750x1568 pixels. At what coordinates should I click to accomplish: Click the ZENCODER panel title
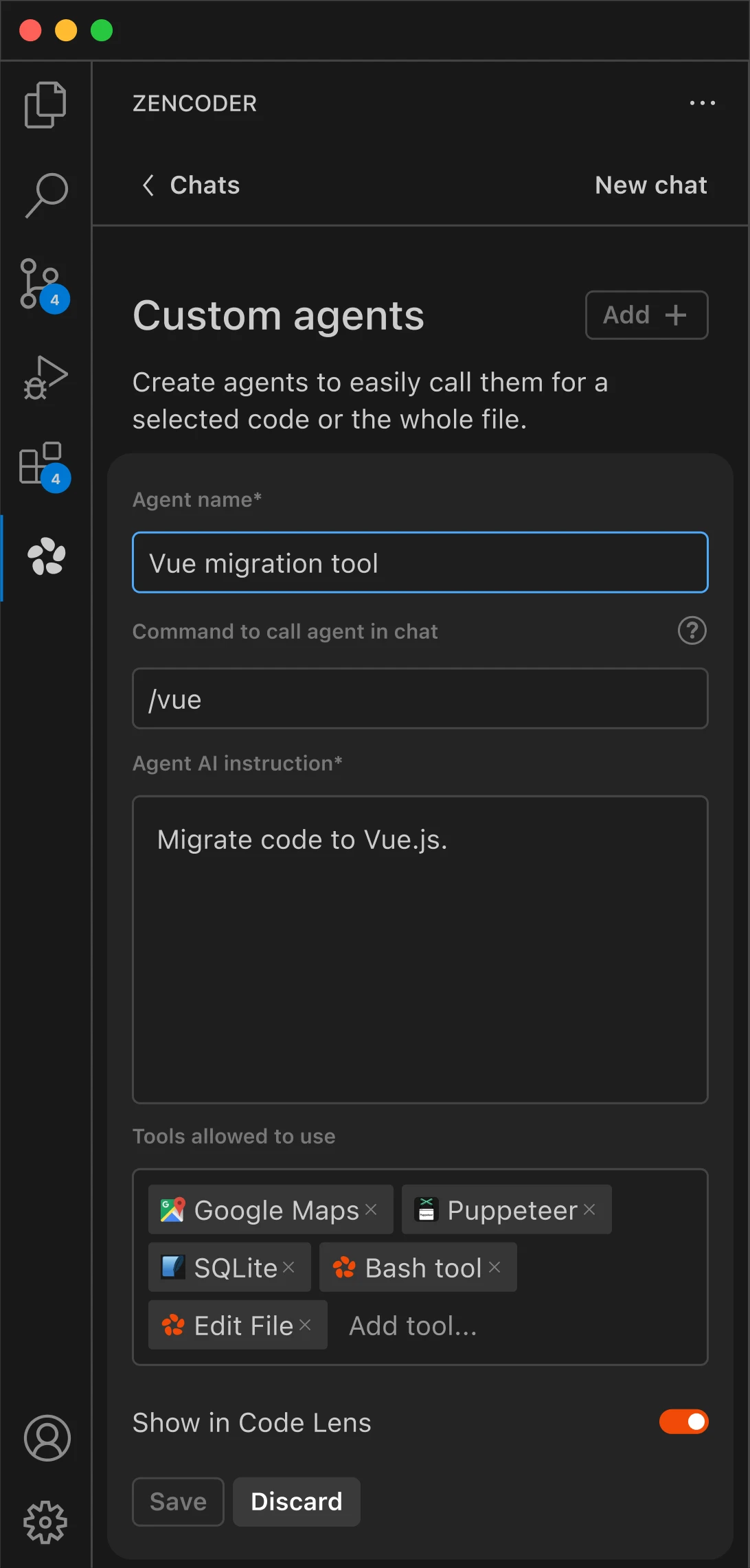click(x=194, y=103)
